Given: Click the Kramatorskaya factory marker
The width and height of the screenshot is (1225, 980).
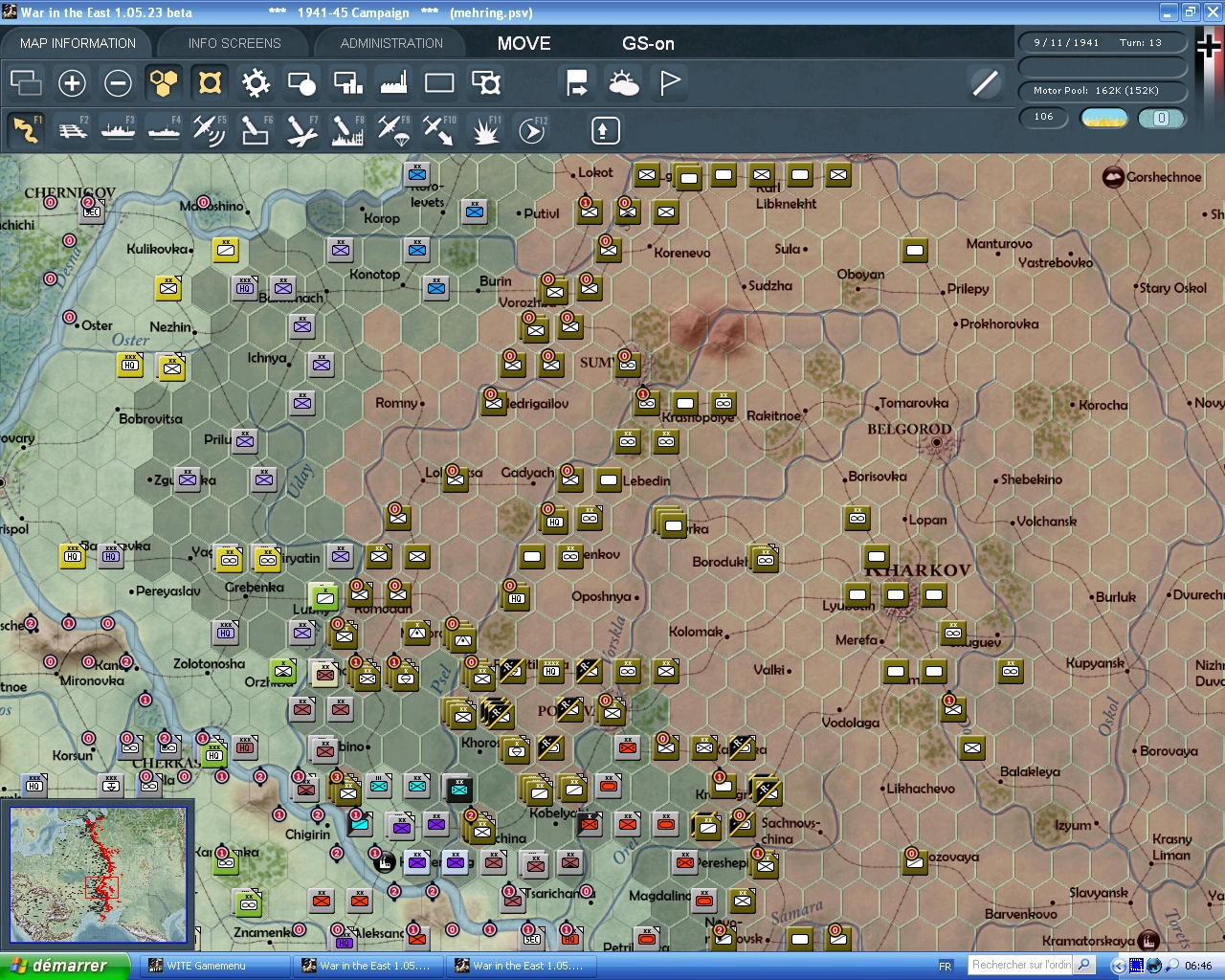Looking at the screenshot, I should pyautogui.click(x=1147, y=941).
